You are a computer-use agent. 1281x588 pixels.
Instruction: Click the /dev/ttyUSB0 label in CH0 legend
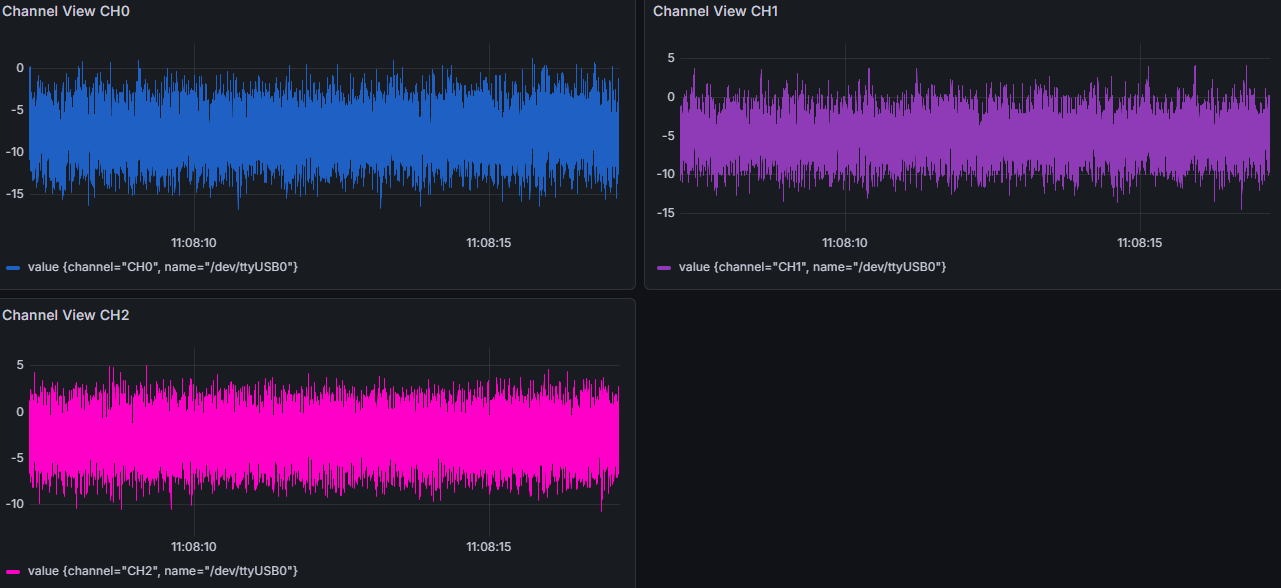[250, 267]
